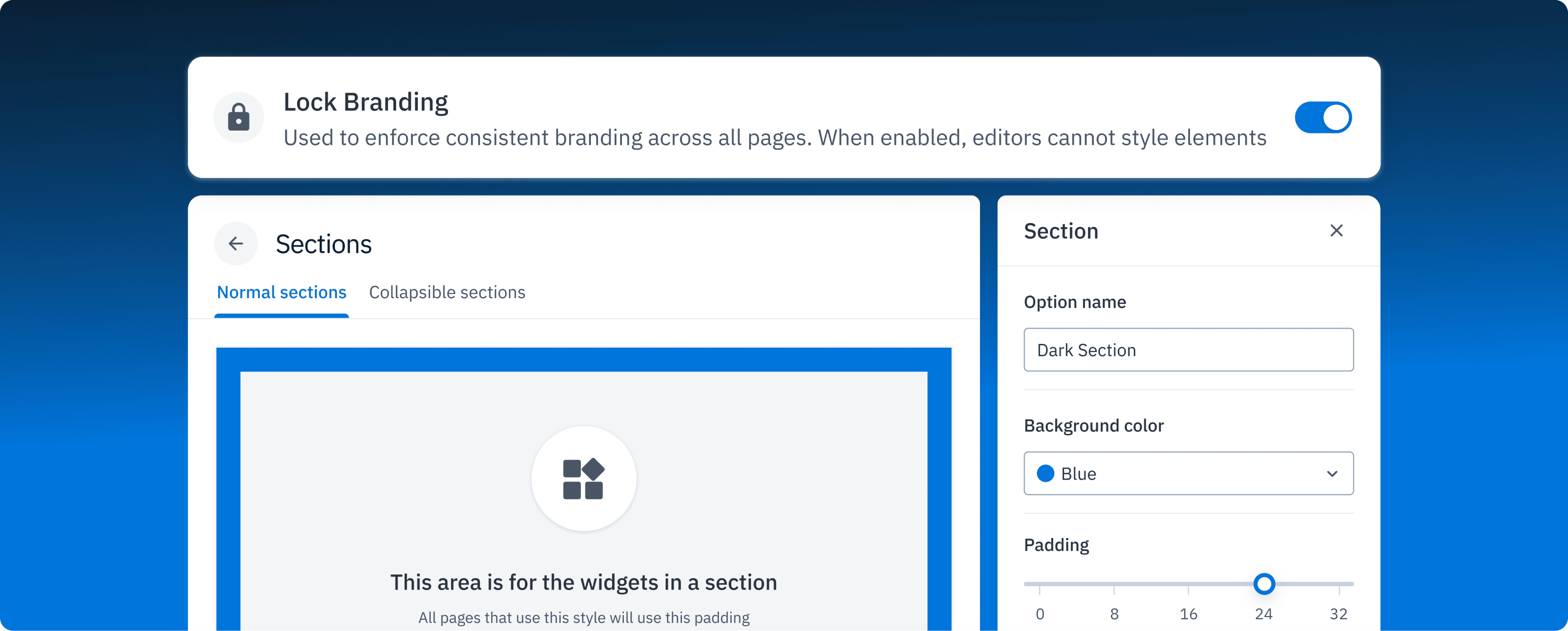This screenshot has height=631, width=1568.
Task: Disable the Lock Branding toggle switch
Action: [1323, 117]
